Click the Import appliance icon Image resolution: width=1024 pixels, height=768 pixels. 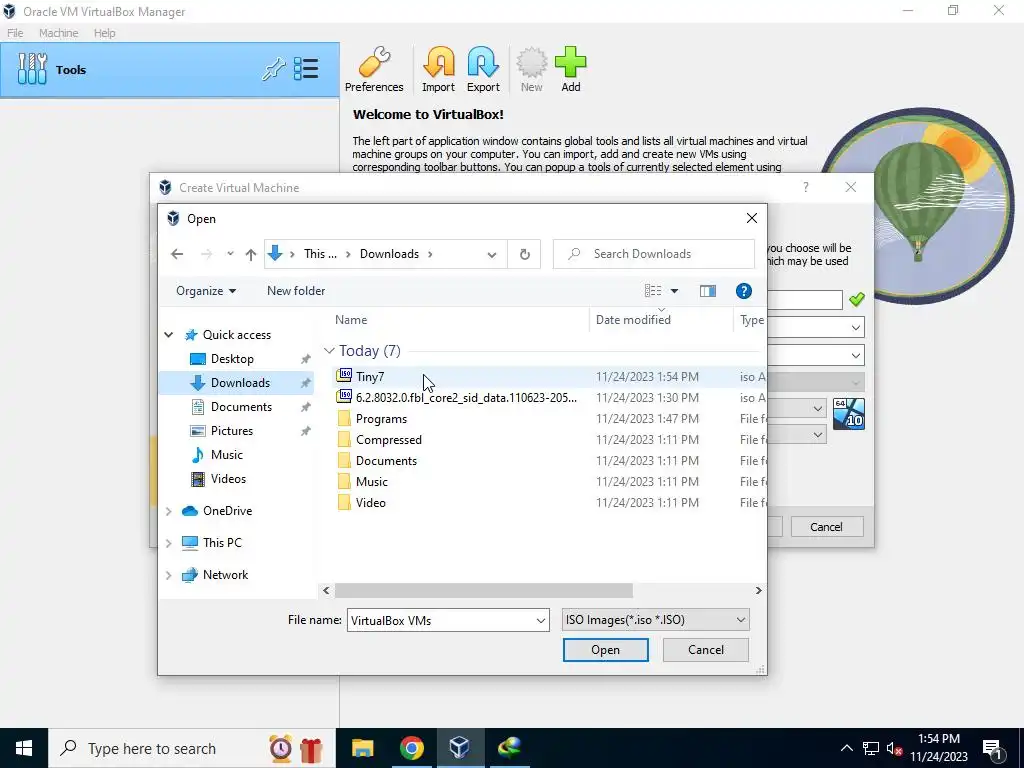[438, 69]
